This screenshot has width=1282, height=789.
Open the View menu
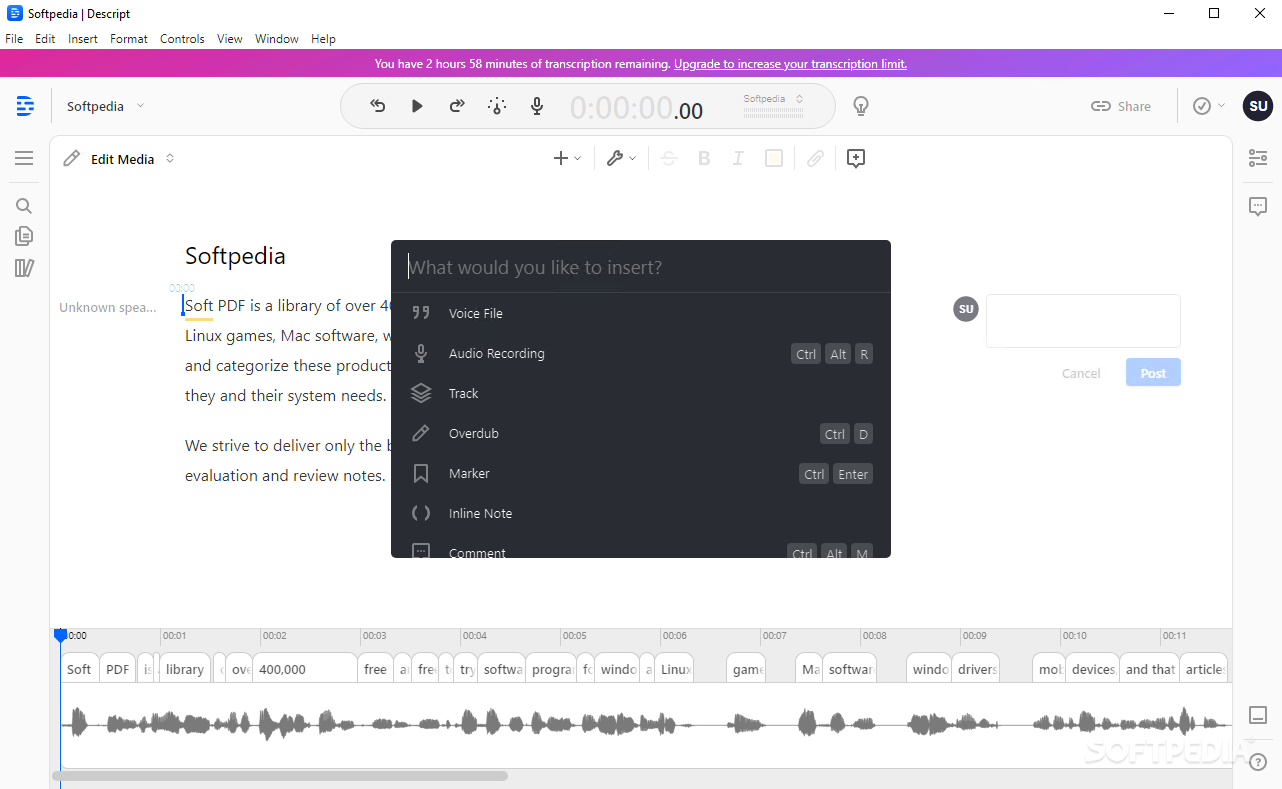230,39
